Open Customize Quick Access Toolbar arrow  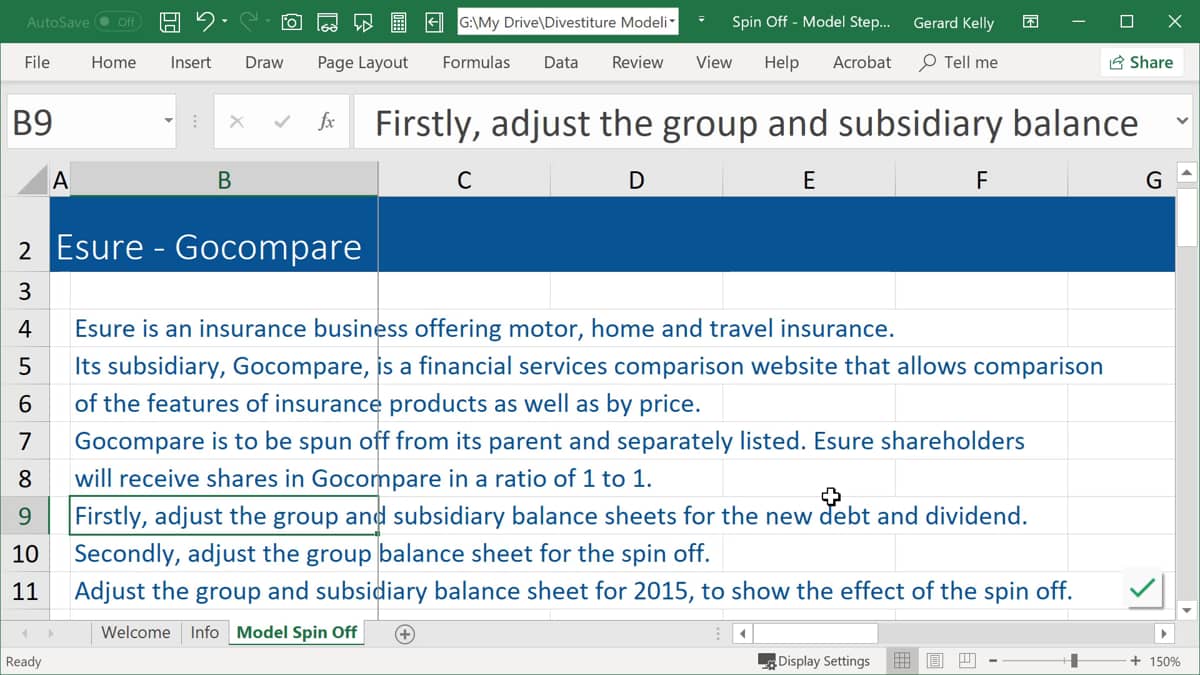pyautogui.click(x=701, y=21)
